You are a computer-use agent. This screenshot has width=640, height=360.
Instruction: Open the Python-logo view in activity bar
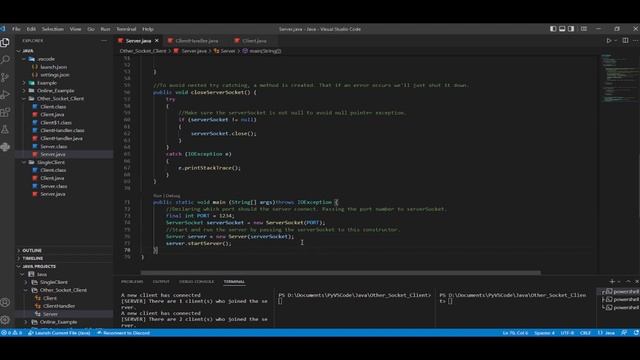pyautogui.click(x=5, y=147)
